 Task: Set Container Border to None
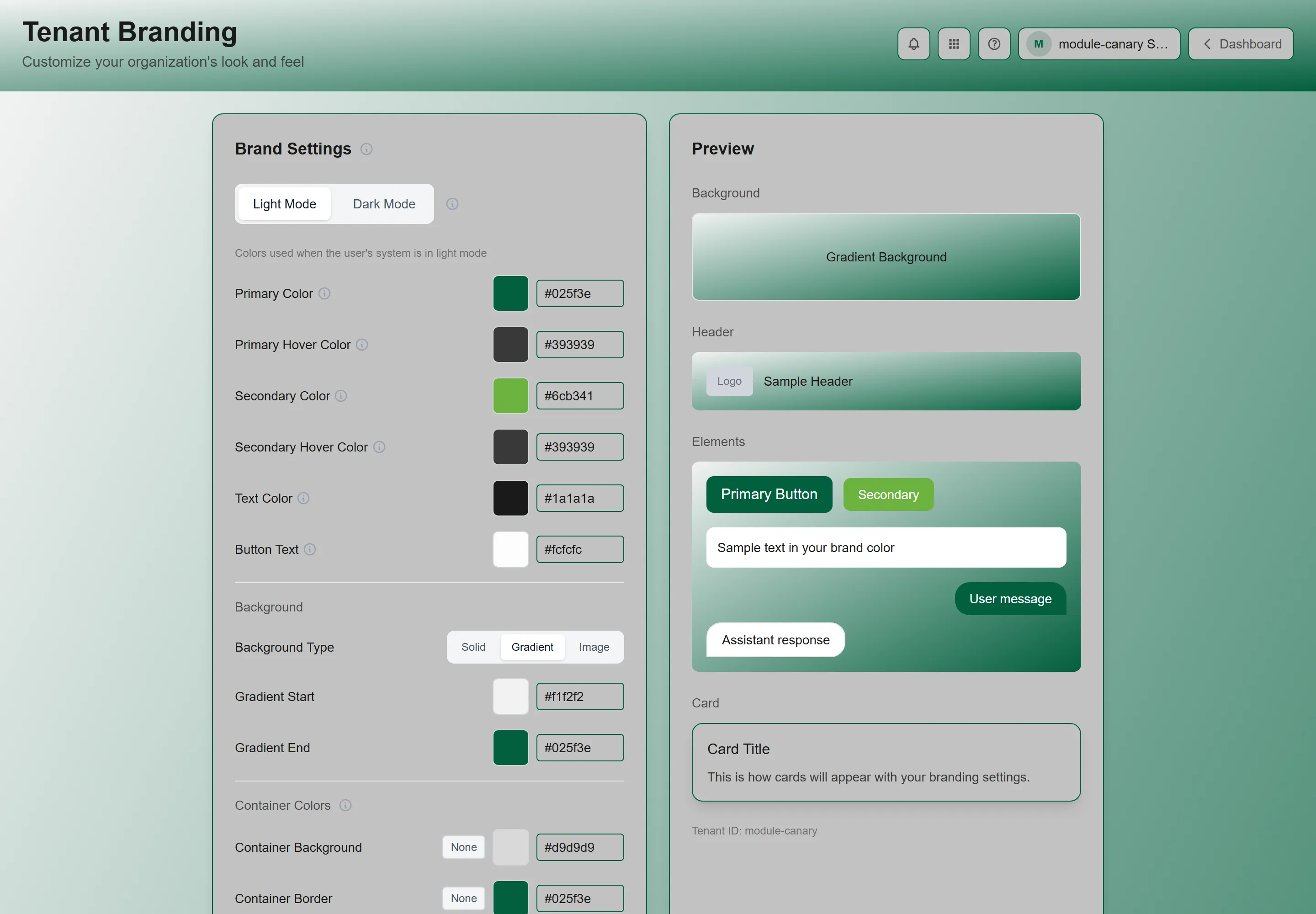click(x=464, y=898)
